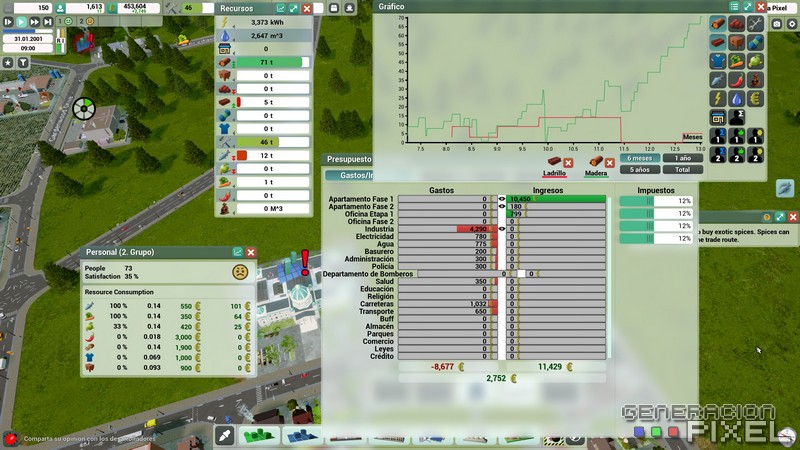Viewport: 800px width, 450px height.
Task: Select the group 2 neutral-face tab
Action: (87, 21)
